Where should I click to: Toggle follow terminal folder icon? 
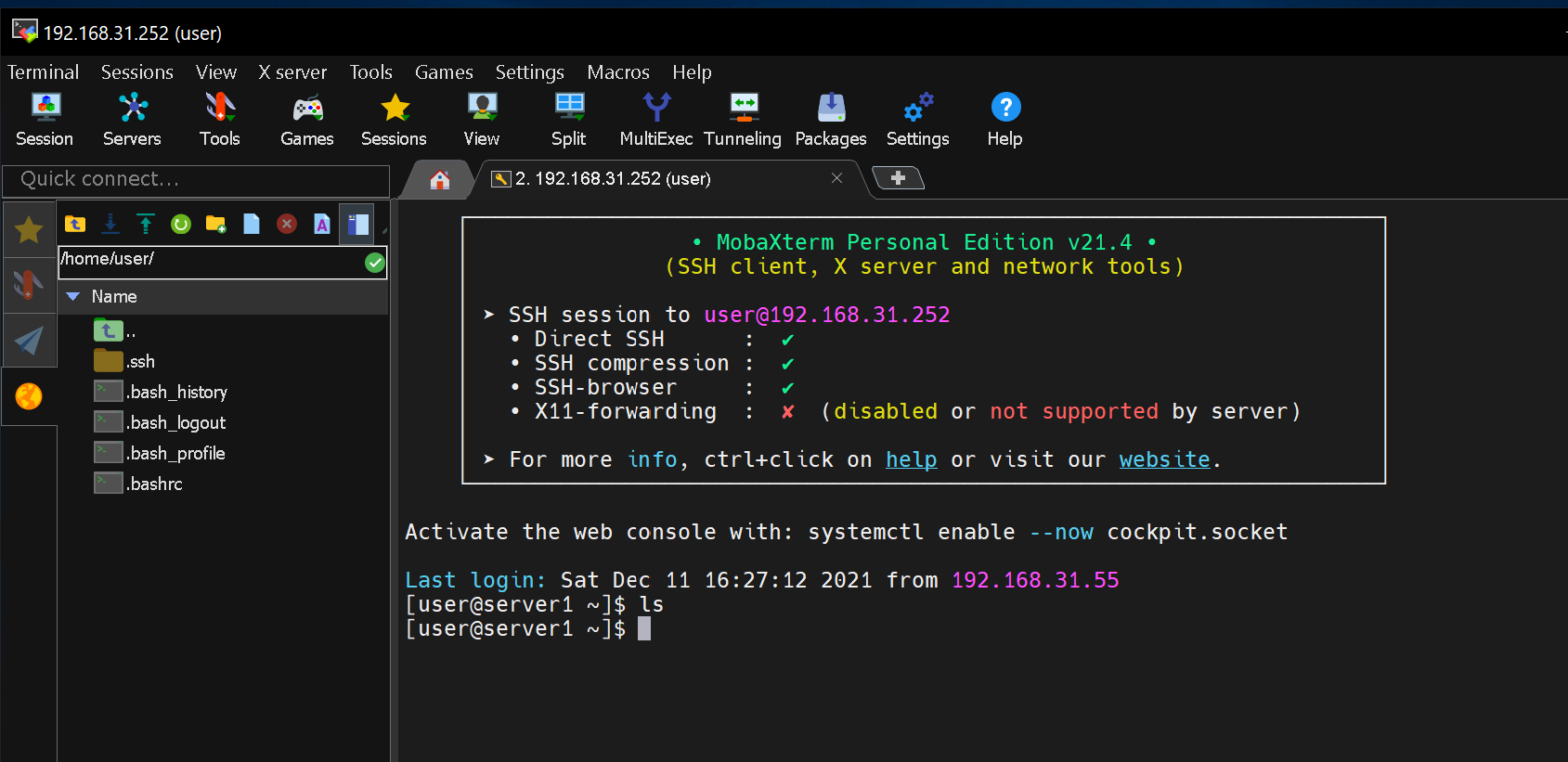[x=357, y=224]
